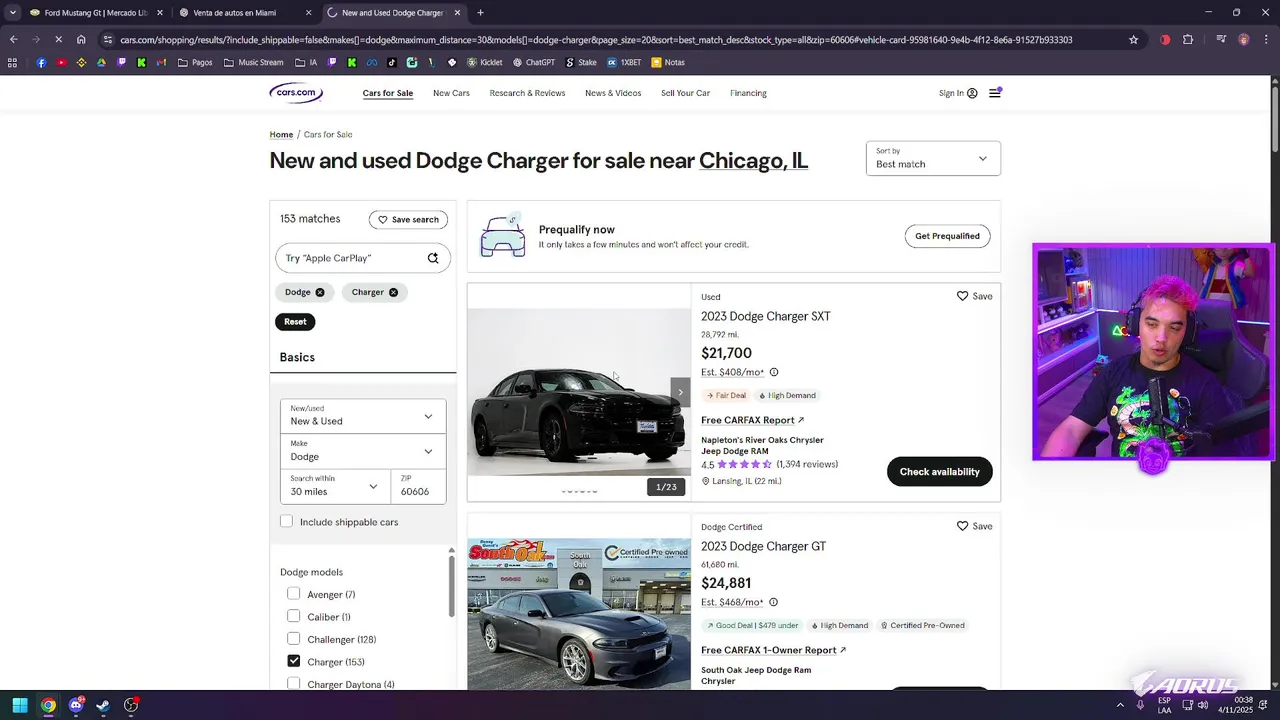1280x720 pixels.
Task: Open the Financing menu
Action: pos(748,93)
